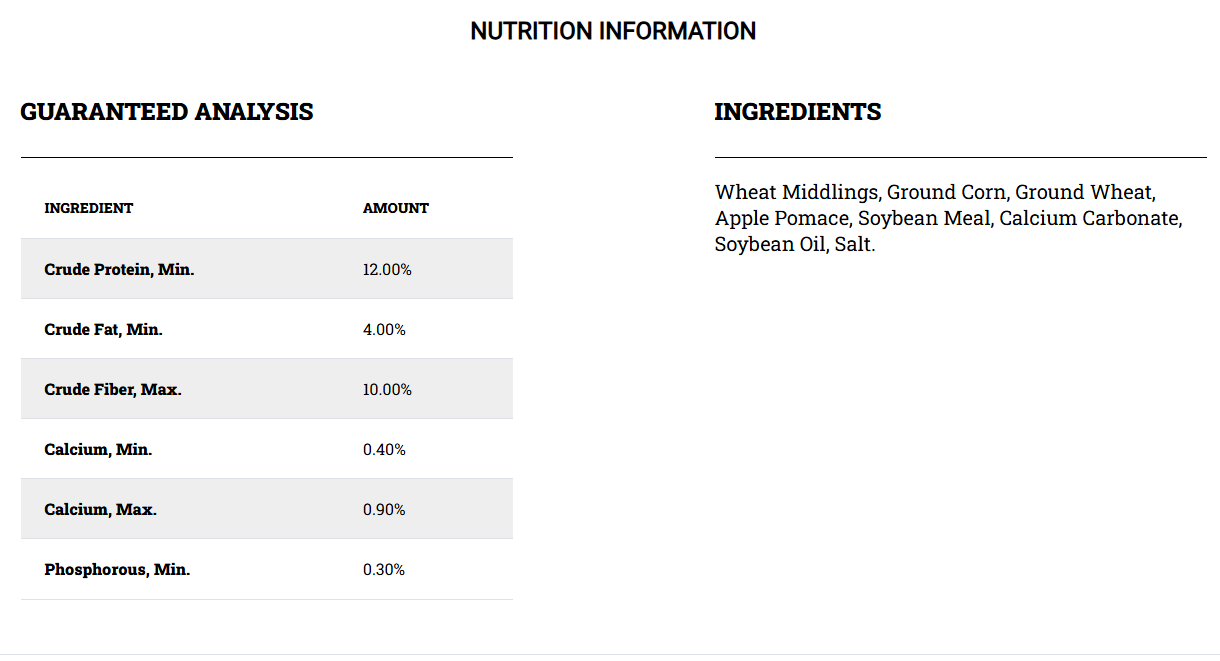Viewport: 1220px width, 661px height.
Task: Click the Nutrition Information heading
Action: pyautogui.click(x=613, y=31)
